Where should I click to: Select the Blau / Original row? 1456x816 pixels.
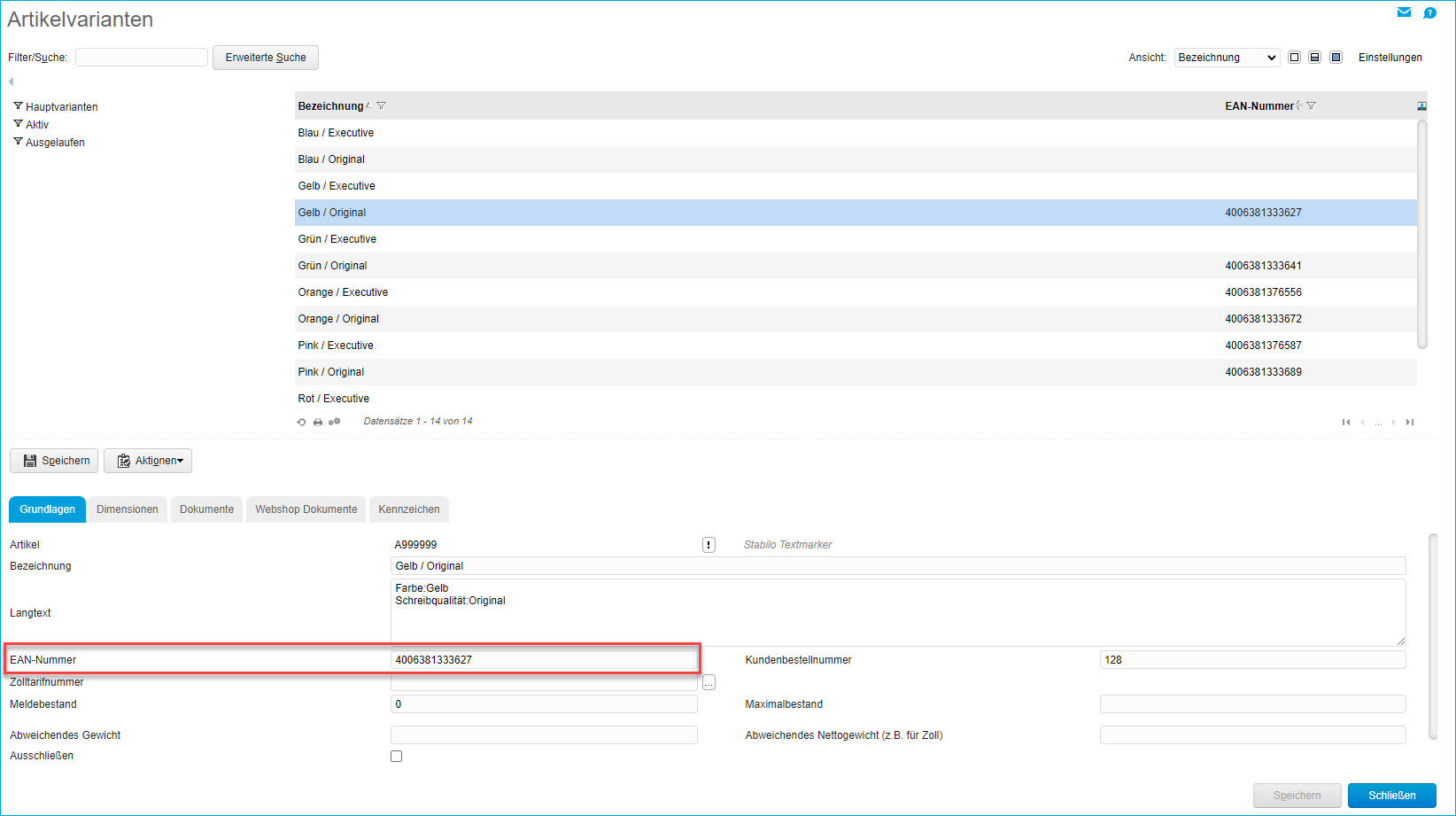pos(856,159)
